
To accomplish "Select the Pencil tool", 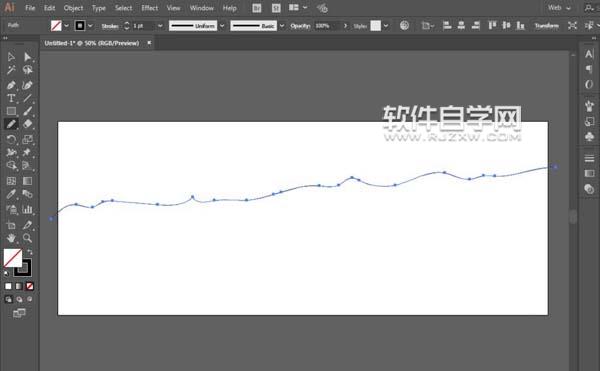I will (11, 124).
